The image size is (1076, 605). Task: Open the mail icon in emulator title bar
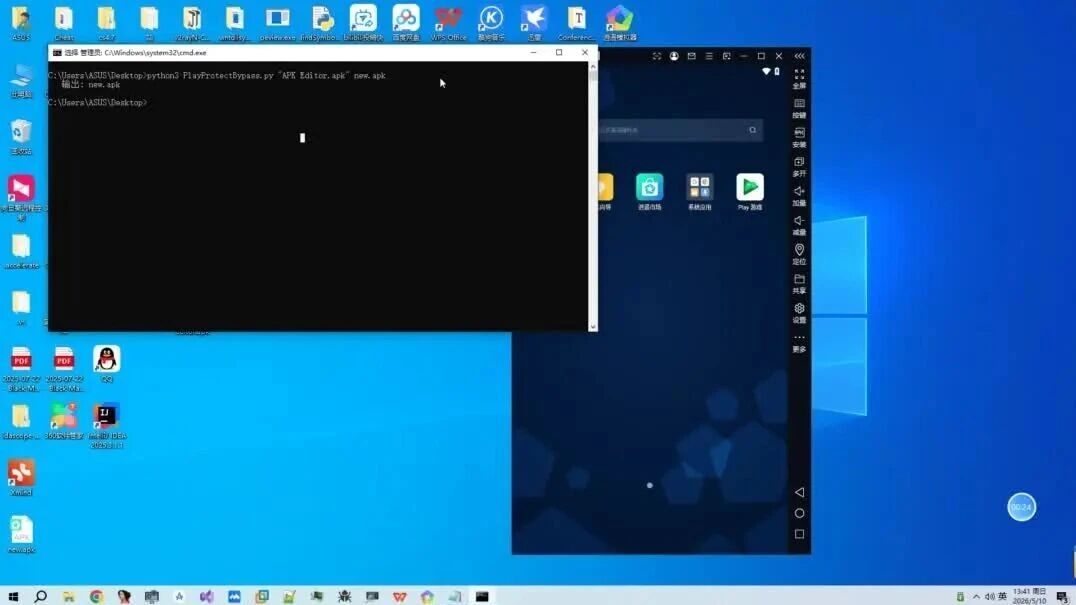point(692,56)
